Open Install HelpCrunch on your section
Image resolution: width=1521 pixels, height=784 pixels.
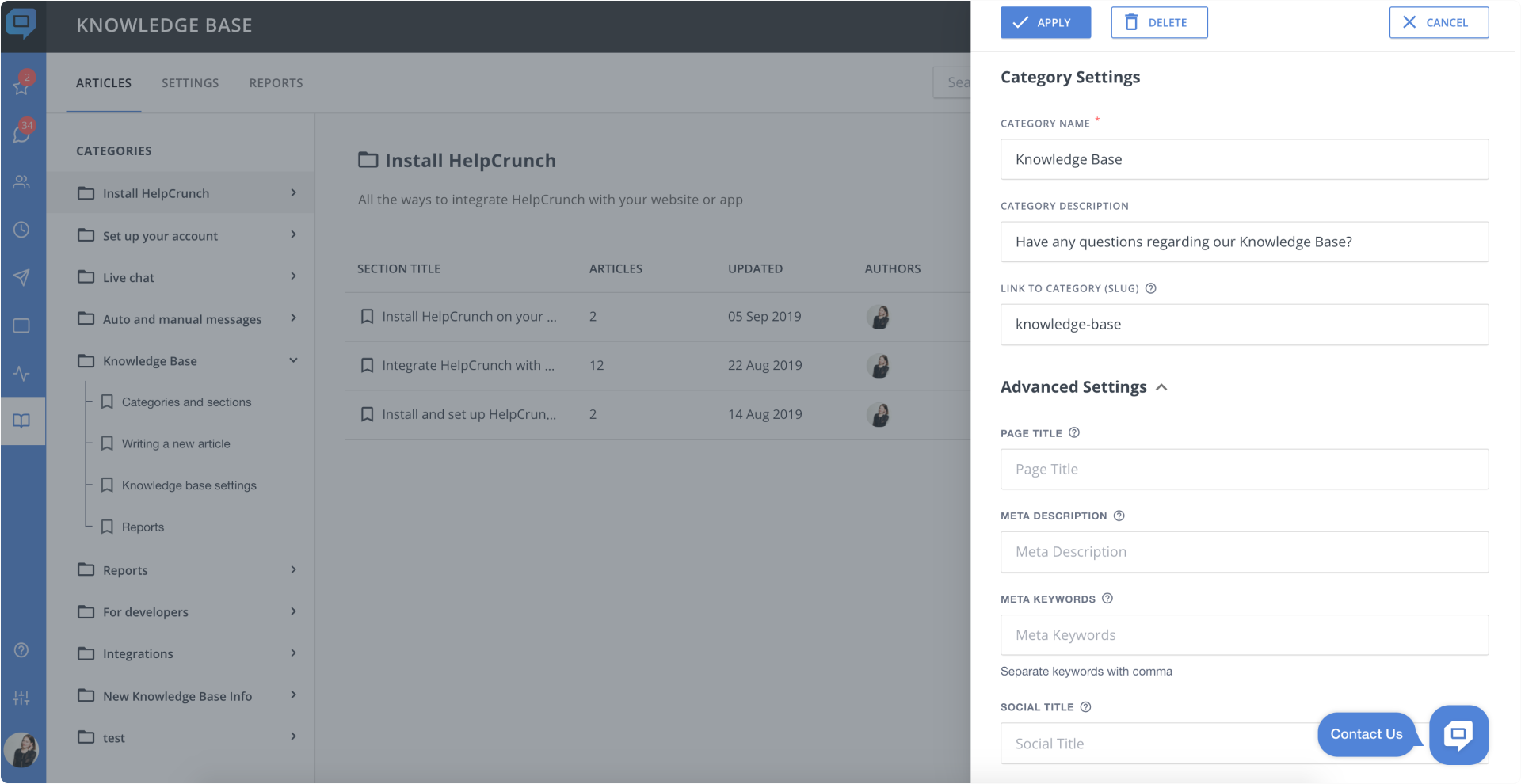pos(469,317)
